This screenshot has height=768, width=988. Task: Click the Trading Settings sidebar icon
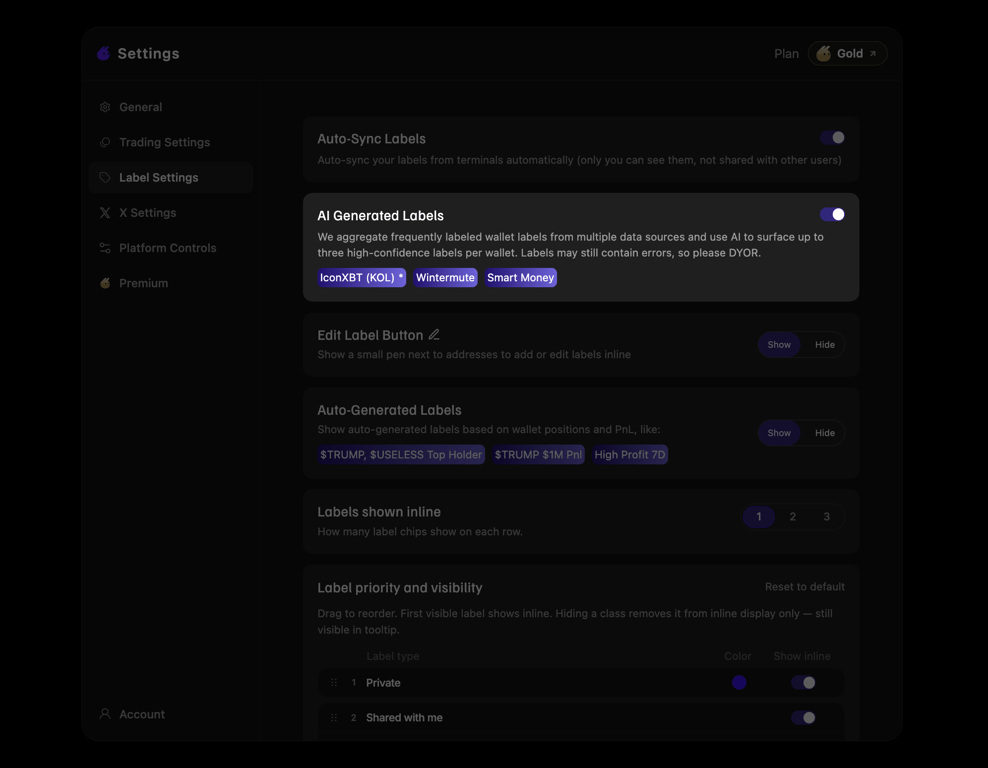click(105, 142)
